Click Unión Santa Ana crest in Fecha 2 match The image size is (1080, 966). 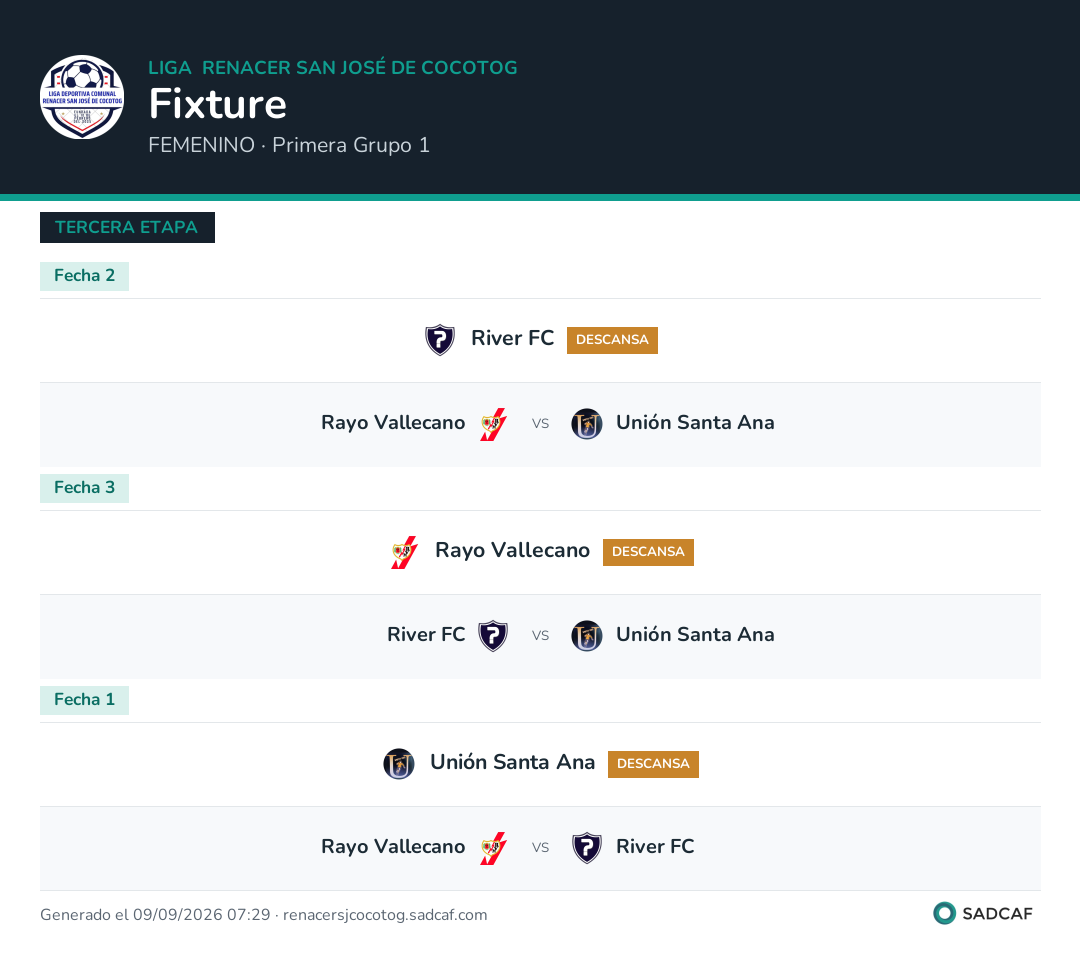587,424
